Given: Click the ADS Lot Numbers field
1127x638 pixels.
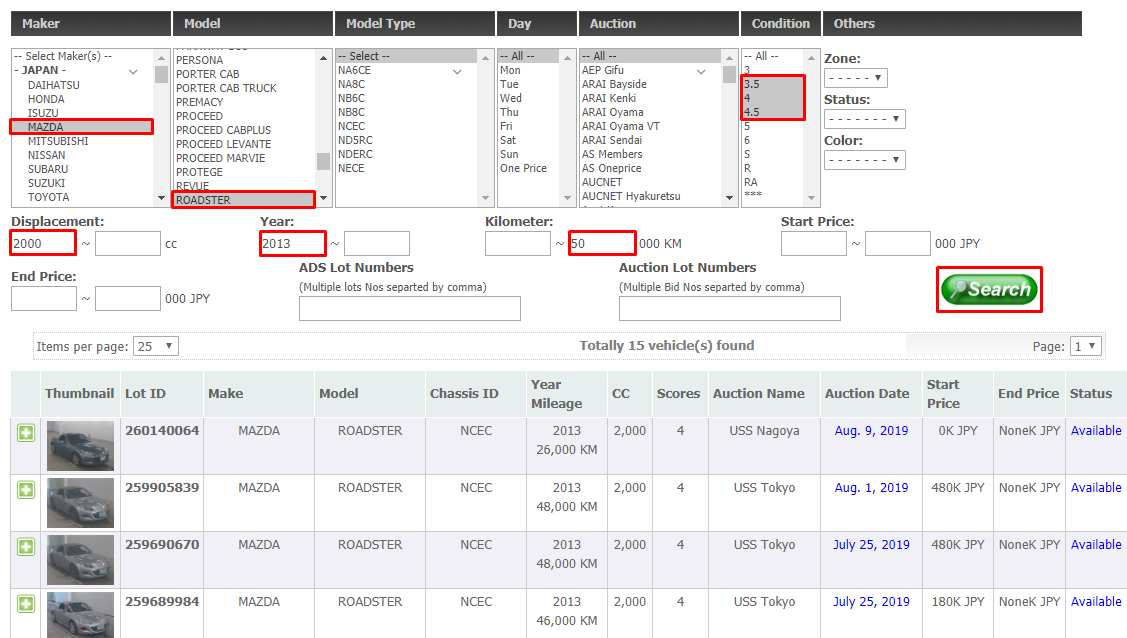Looking at the screenshot, I should pyautogui.click(x=409, y=308).
